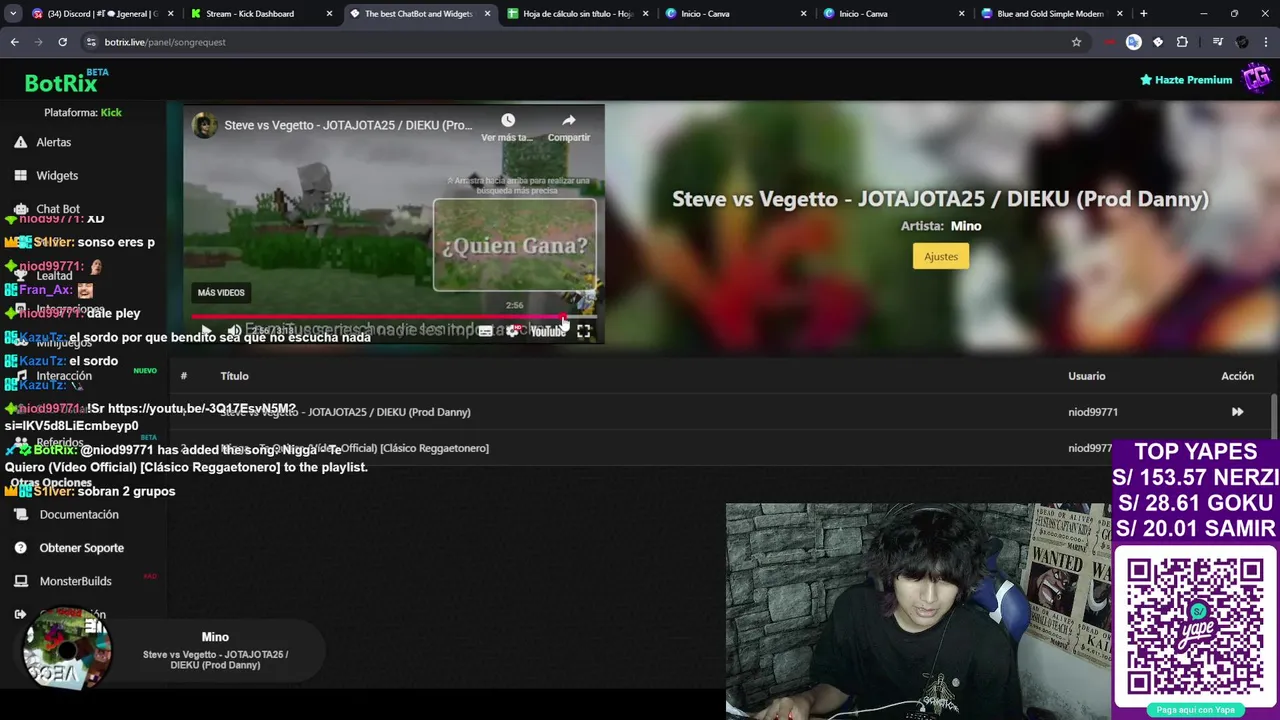1280x720 pixels.
Task: Open the tab search dropdown
Action: click(13, 14)
